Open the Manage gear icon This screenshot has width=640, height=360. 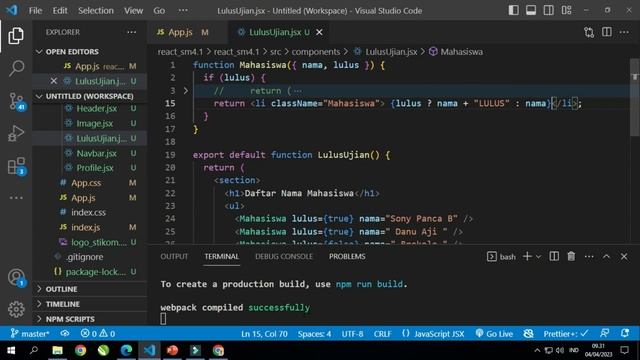16,309
